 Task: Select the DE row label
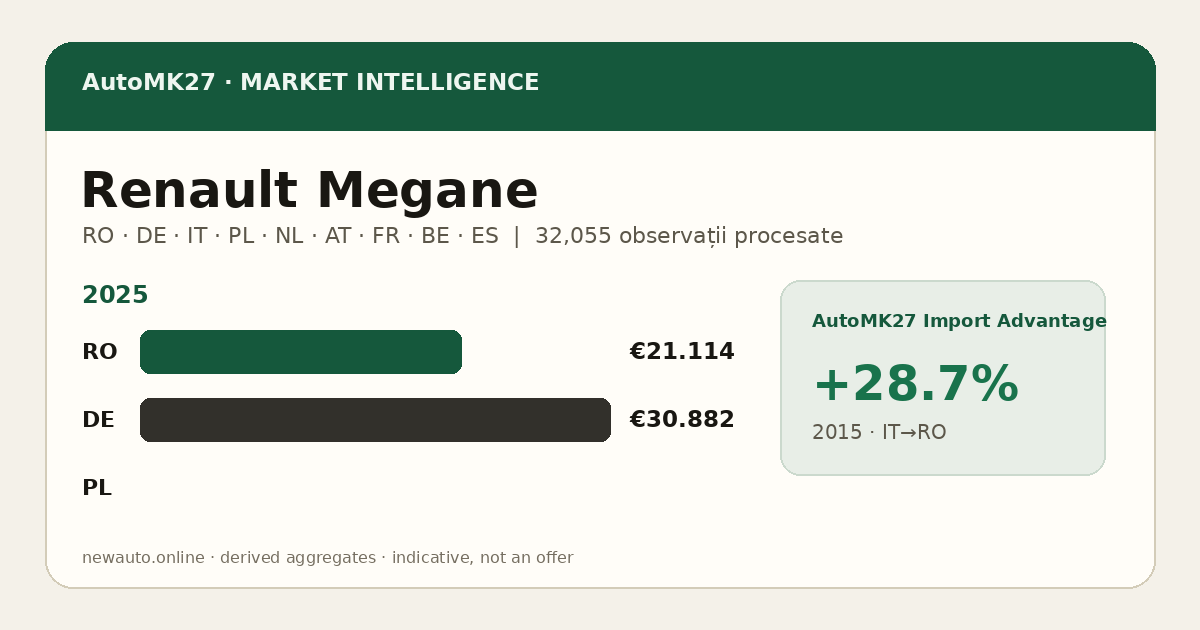(98, 420)
